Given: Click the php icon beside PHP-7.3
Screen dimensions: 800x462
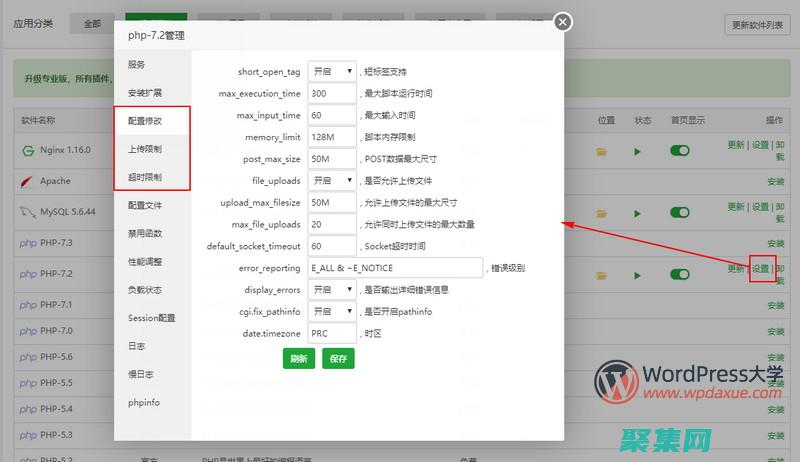Looking at the screenshot, I should [x=28, y=243].
